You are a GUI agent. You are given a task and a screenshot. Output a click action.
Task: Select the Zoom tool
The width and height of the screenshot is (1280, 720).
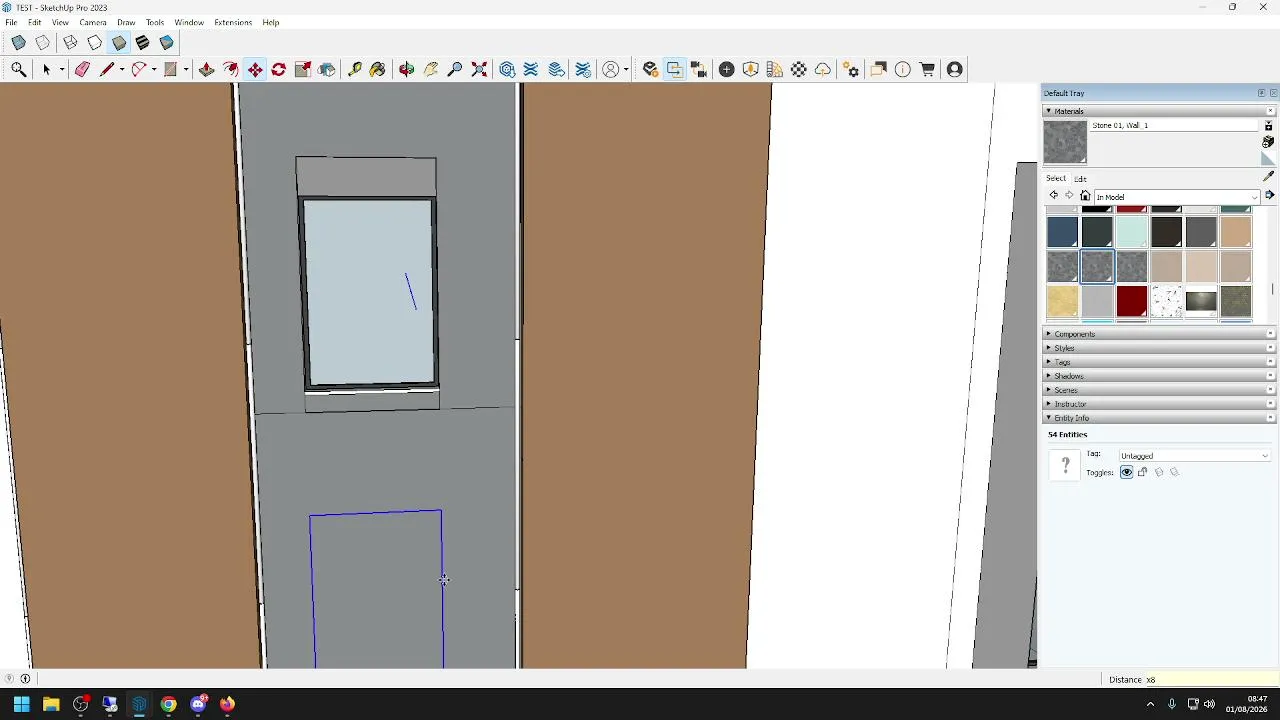click(x=455, y=69)
